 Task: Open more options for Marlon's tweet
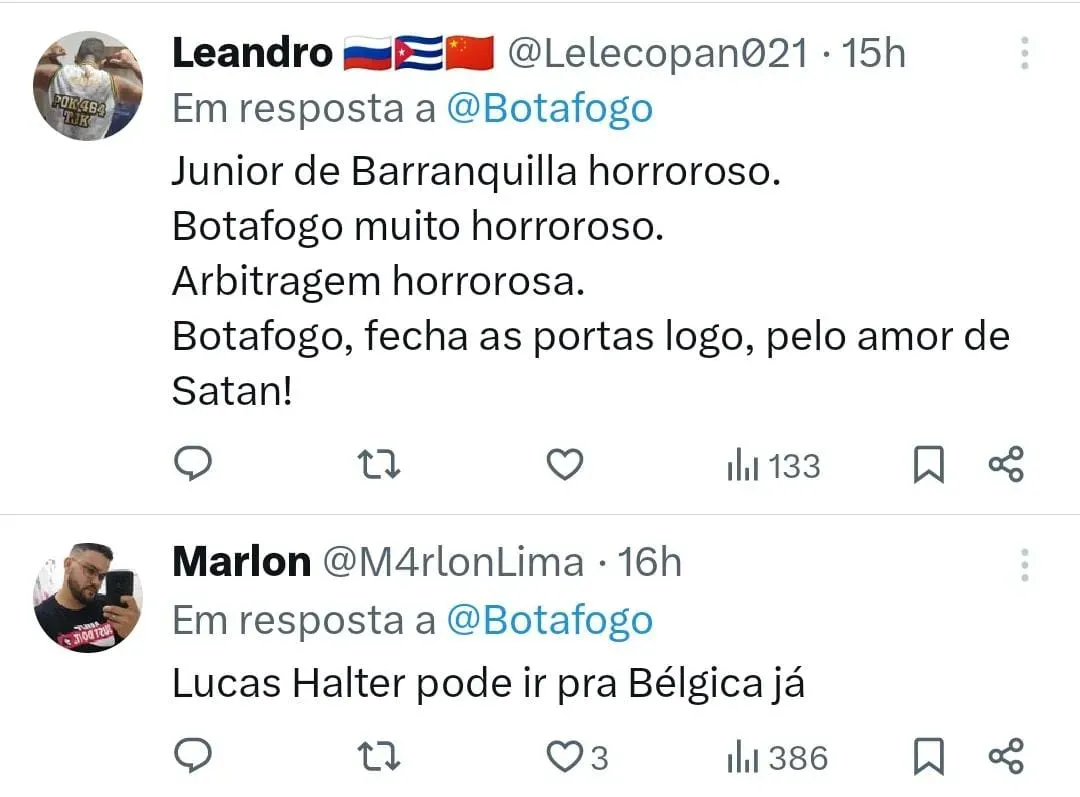point(1024,564)
